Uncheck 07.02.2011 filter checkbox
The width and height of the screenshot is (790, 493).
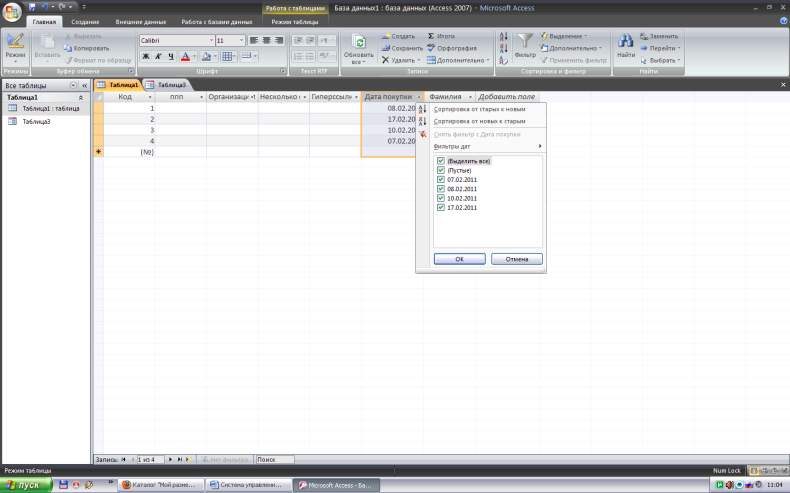click(x=441, y=180)
